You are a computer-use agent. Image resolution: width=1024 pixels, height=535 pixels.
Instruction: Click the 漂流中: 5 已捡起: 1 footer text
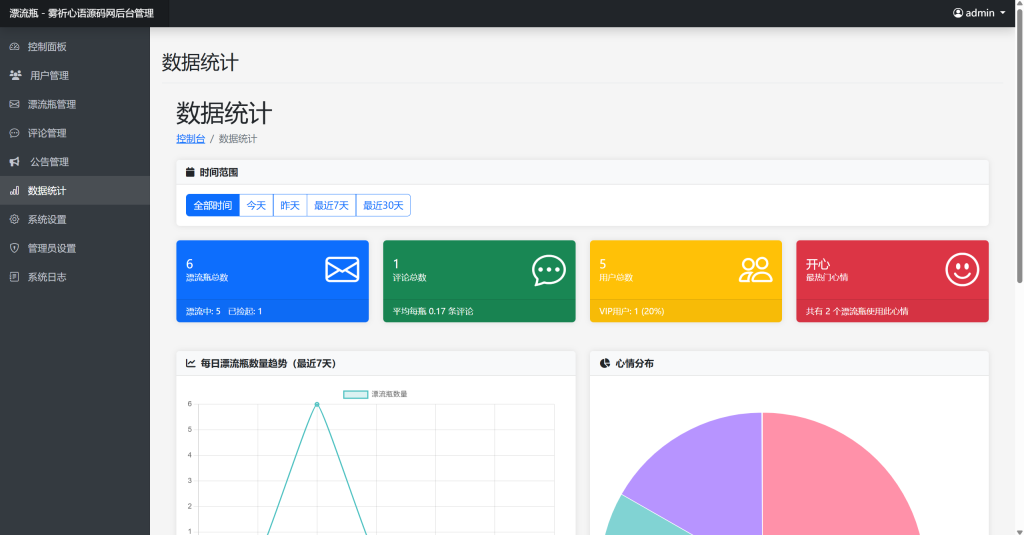(x=224, y=311)
